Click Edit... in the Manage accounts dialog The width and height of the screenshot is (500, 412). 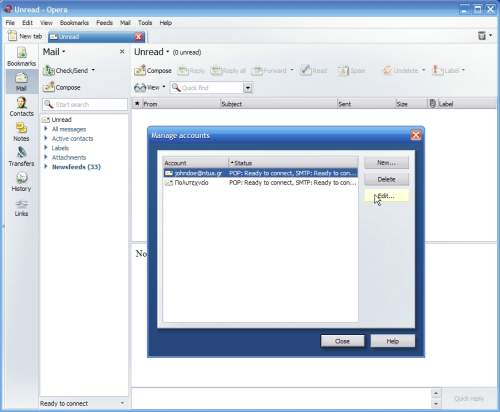[x=386, y=196]
